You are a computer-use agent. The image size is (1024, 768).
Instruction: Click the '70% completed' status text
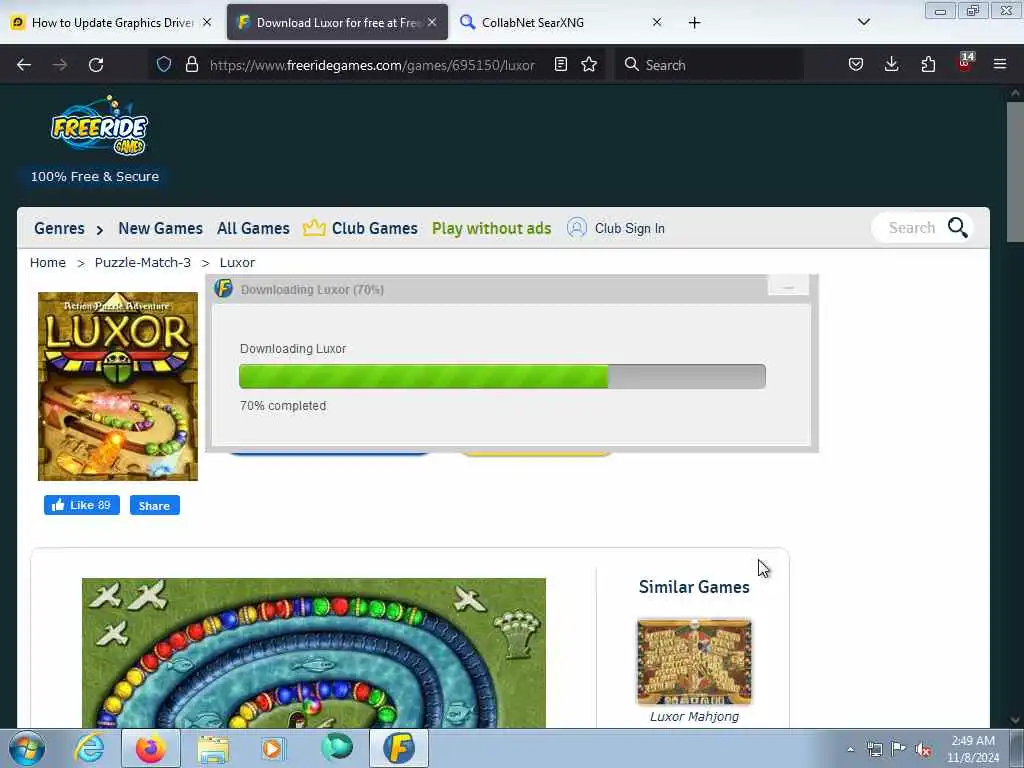pos(283,406)
